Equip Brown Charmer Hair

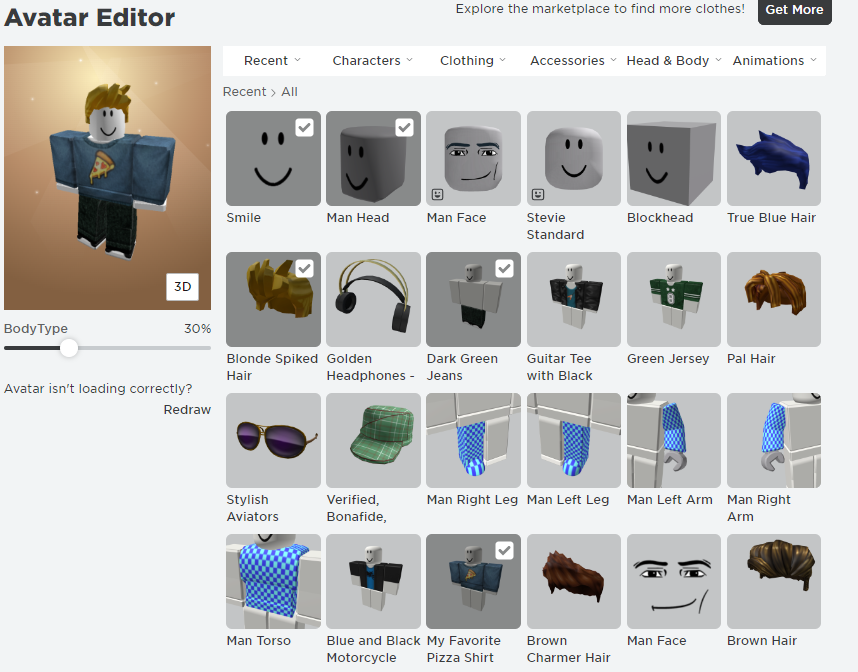[x=573, y=581]
